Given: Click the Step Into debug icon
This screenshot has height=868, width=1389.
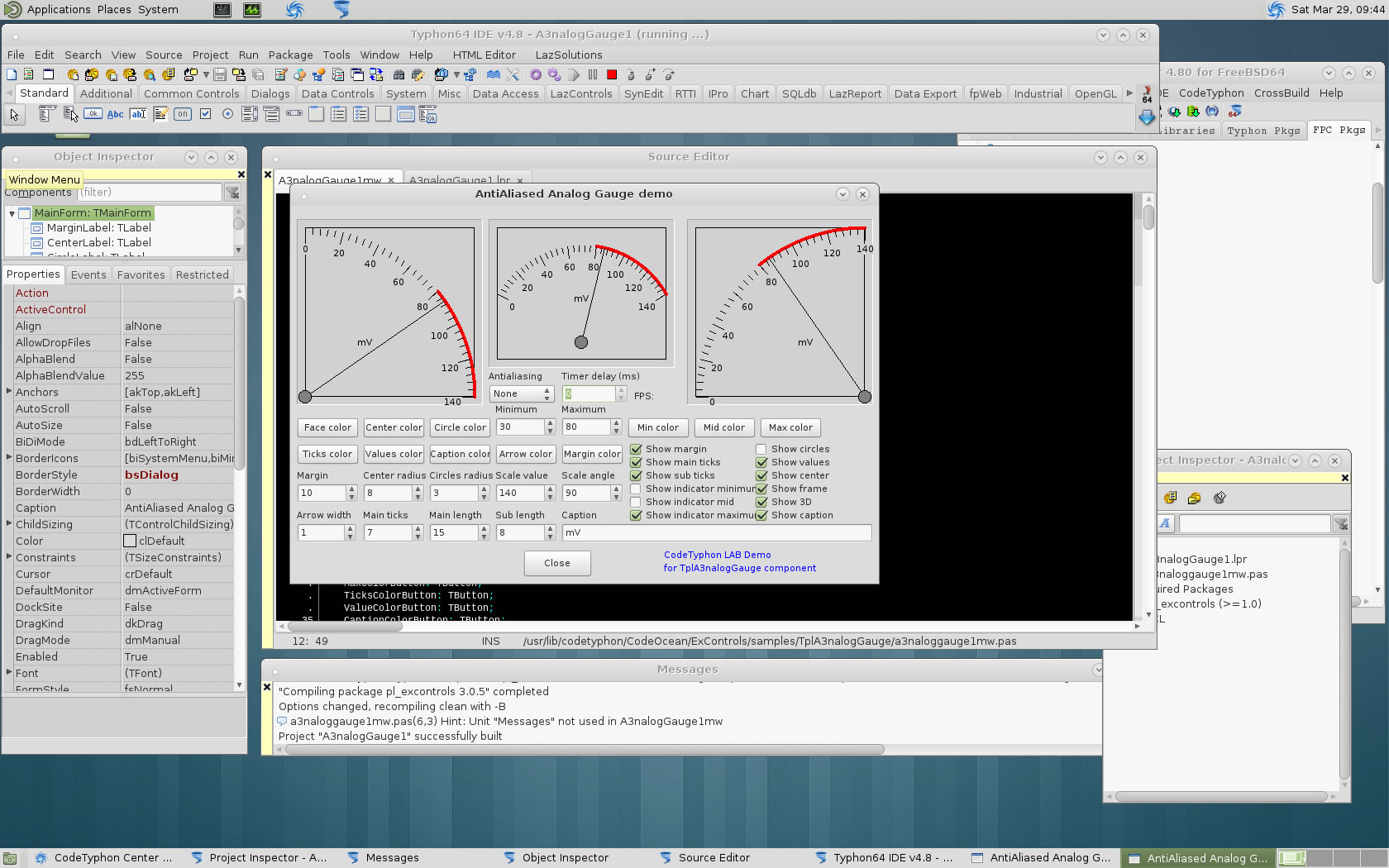Looking at the screenshot, I should click(631, 74).
